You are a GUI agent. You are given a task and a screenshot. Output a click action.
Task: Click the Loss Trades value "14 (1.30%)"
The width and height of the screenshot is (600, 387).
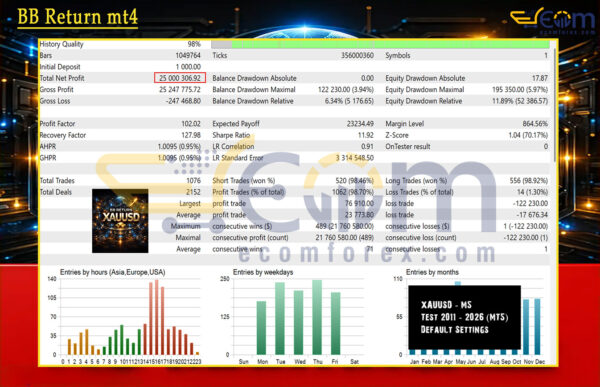tap(532, 192)
